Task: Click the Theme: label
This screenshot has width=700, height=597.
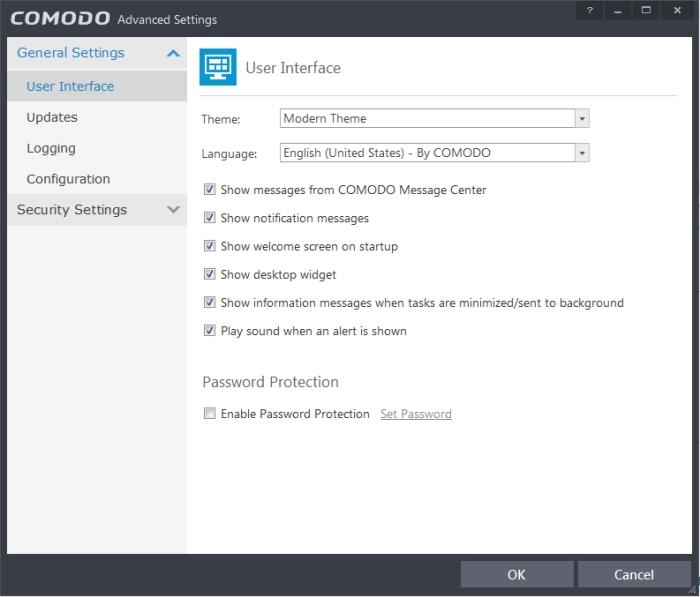Action: 221,119
